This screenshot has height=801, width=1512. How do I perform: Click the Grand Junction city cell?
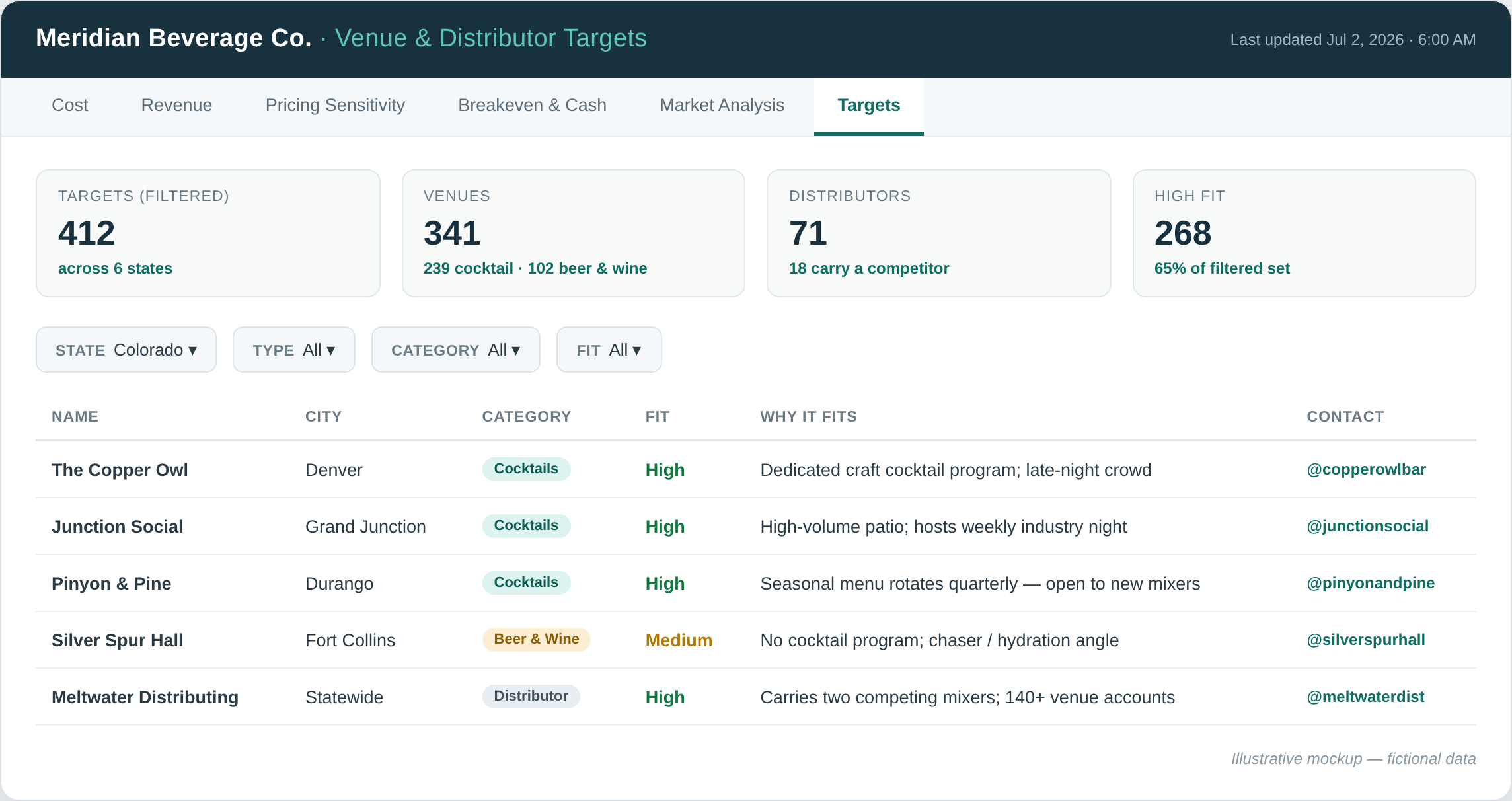[x=365, y=527]
